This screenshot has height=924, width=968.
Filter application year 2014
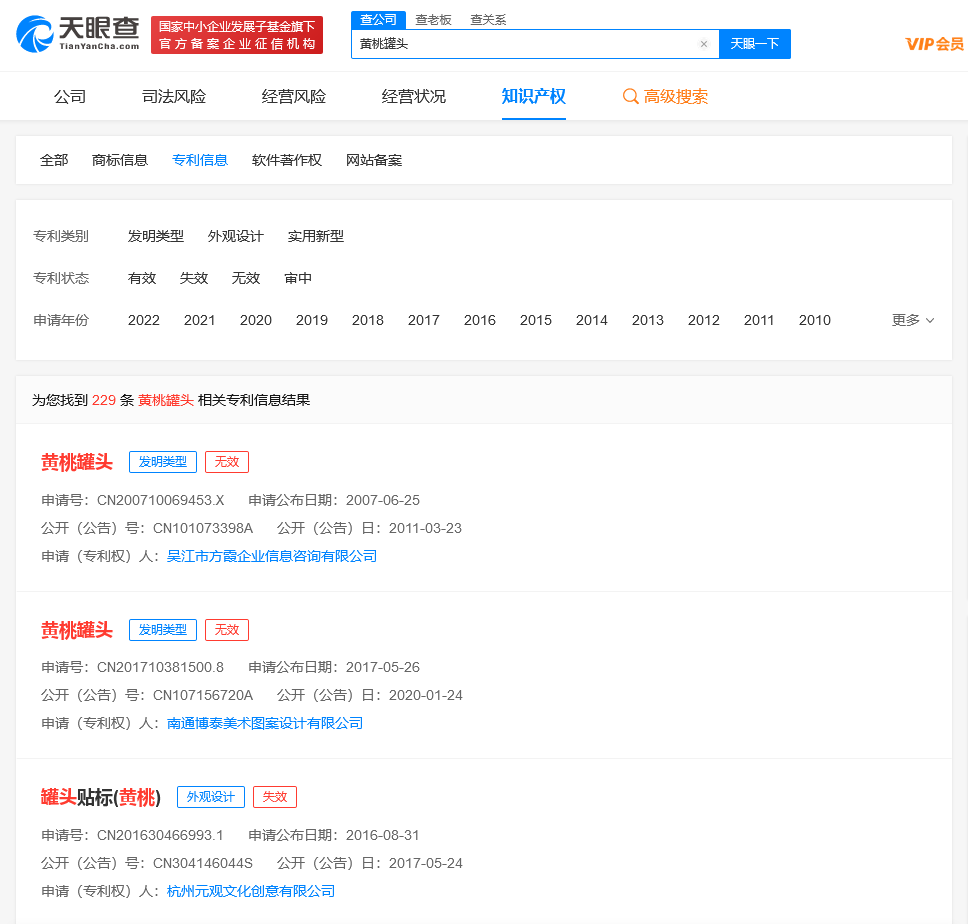point(591,320)
